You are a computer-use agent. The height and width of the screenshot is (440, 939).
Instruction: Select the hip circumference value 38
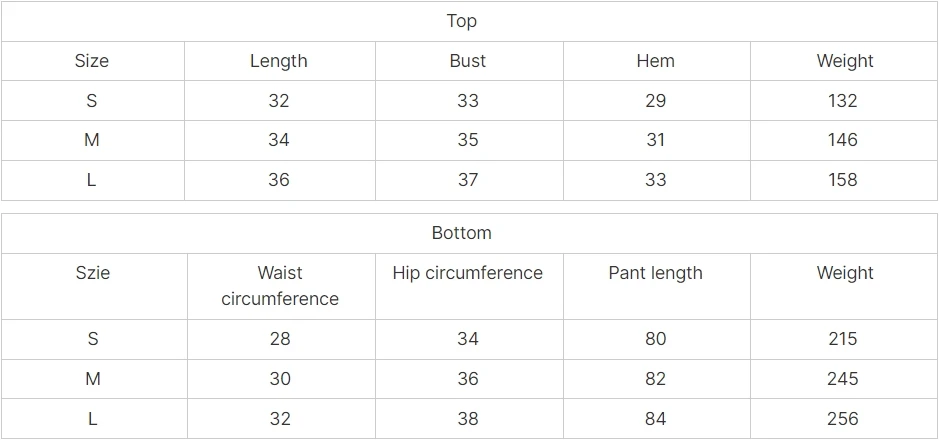(x=468, y=419)
